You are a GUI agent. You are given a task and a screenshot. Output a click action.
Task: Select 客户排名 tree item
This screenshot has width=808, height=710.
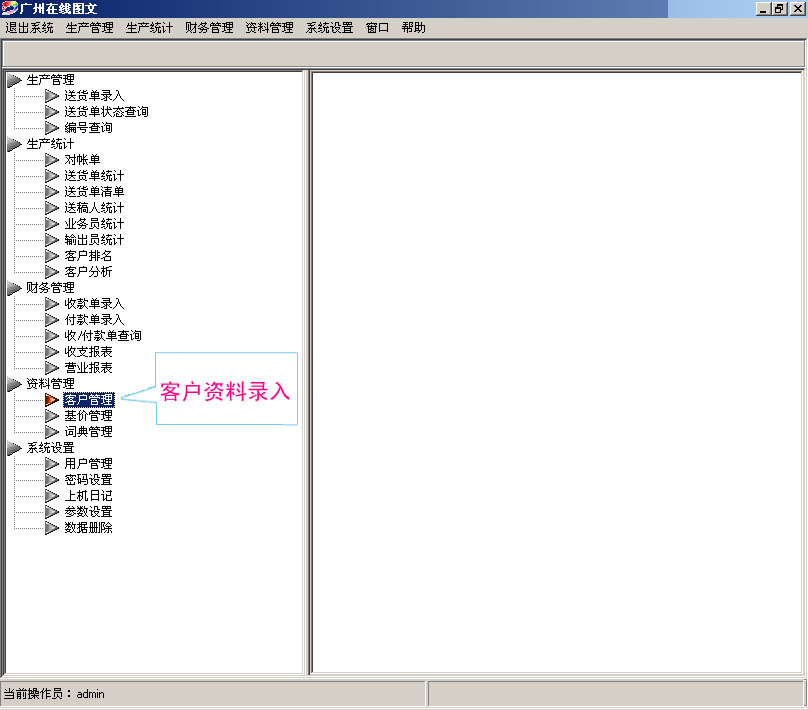click(88, 256)
